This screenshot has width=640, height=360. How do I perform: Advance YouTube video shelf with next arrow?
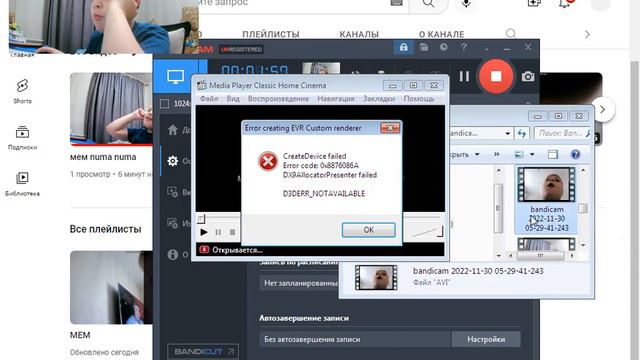coord(602,109)
